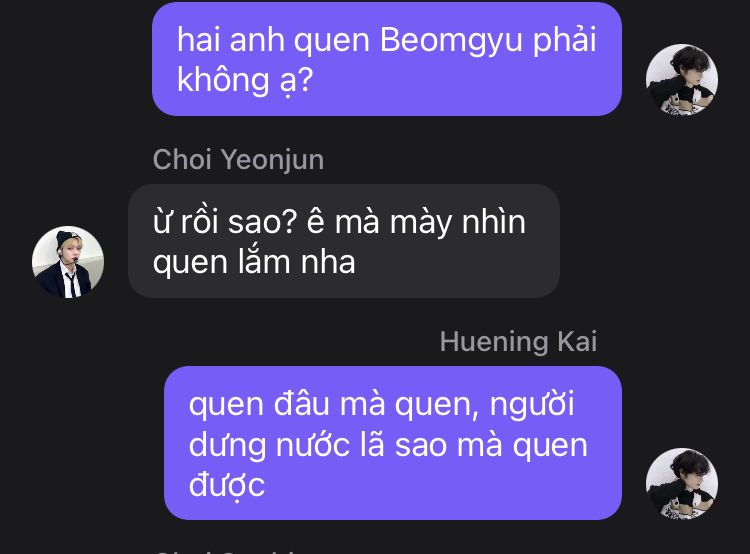Screen dimensions: 750x554
Task: Click "quen lắm nha" in the gray bubble
Action: (x=254, y=263)
